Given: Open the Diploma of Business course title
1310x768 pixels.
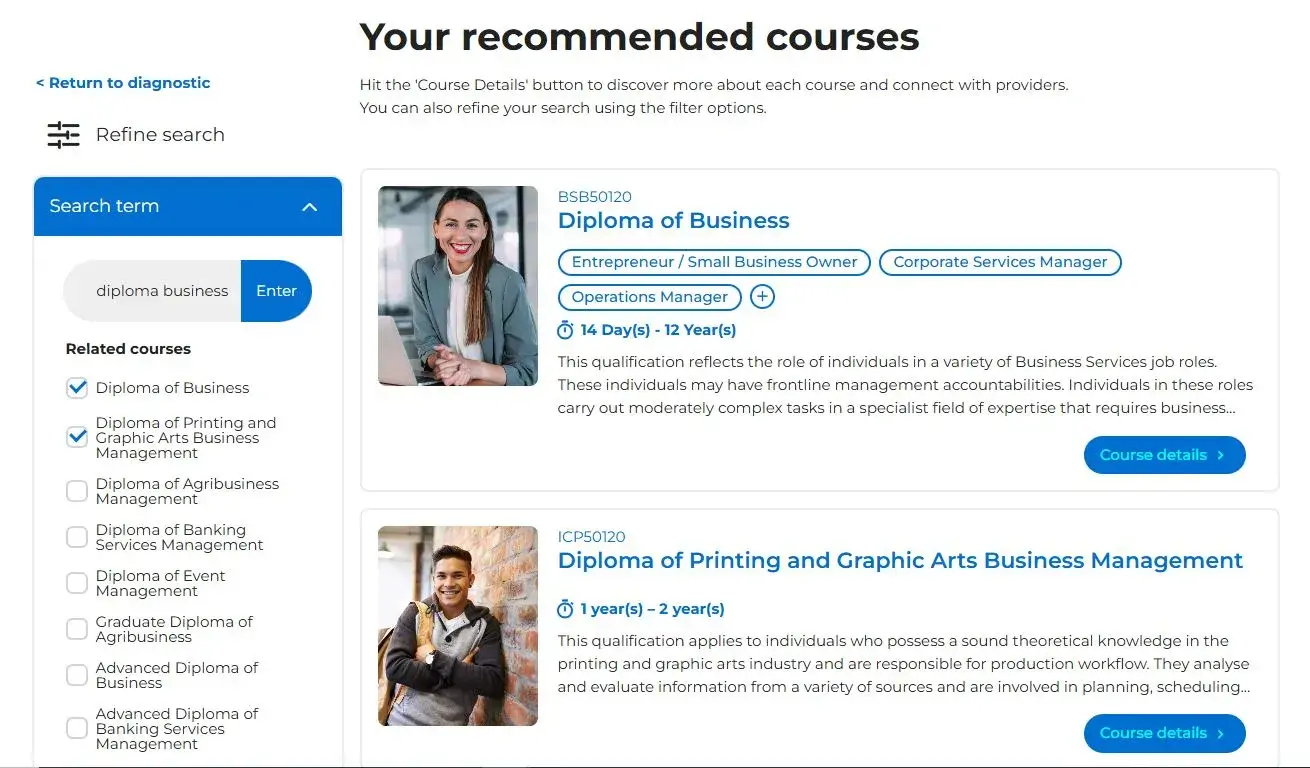Looking at the screenshot, I should 673,220.
